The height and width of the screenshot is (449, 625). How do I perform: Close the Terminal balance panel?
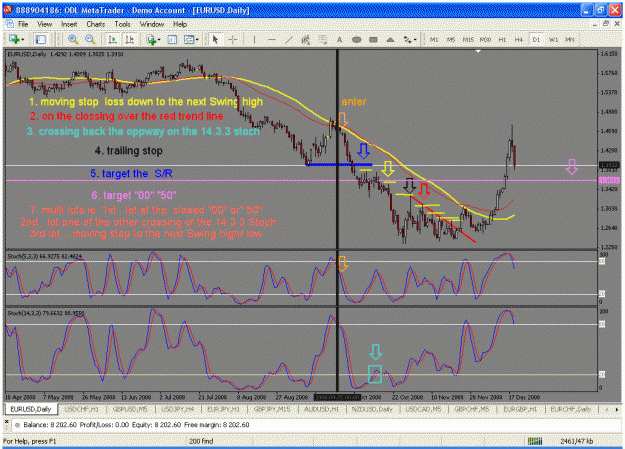(6, 421)
